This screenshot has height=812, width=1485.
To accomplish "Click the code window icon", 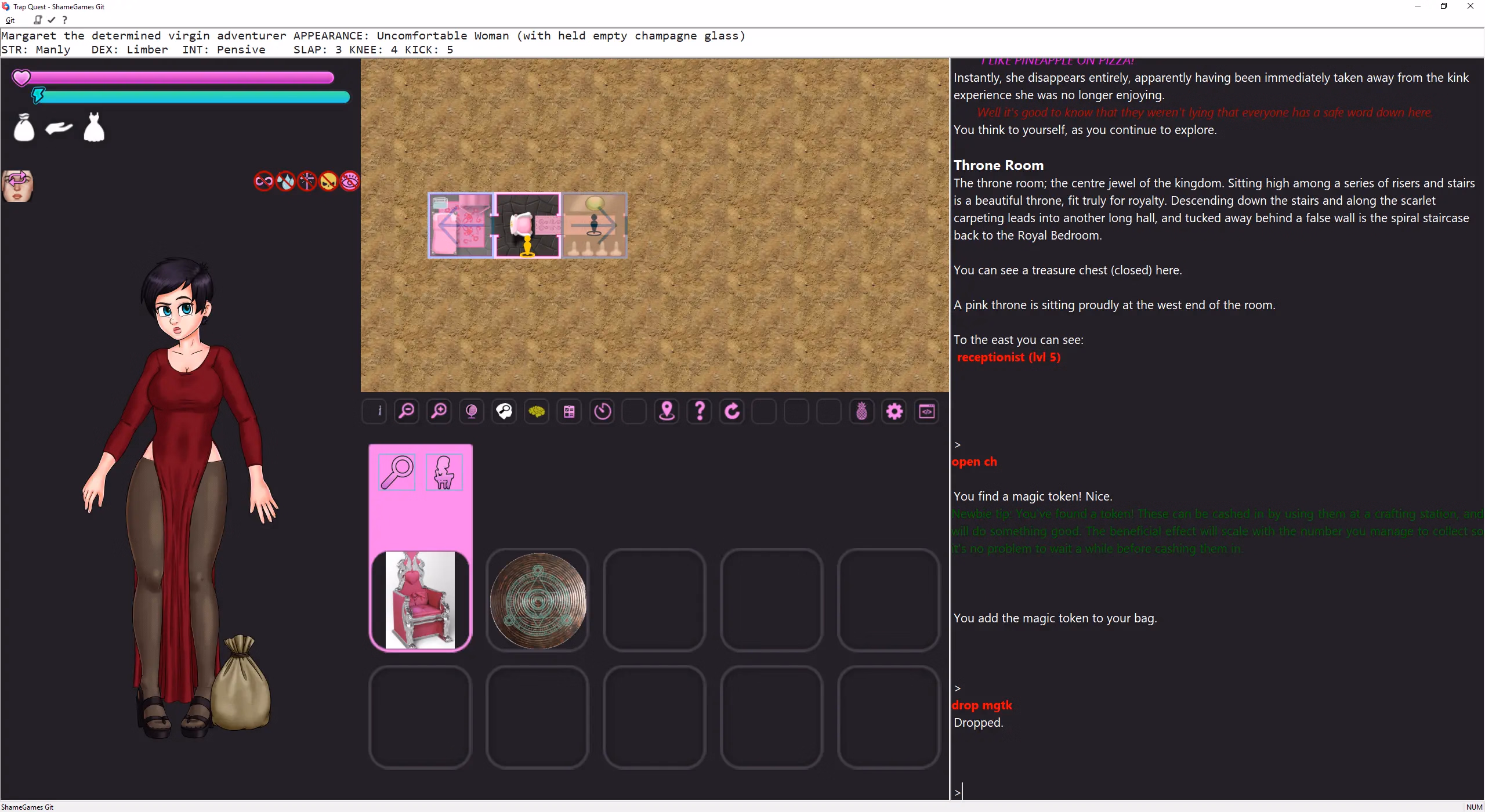I will pyautogui.click(x=927, y=411).
